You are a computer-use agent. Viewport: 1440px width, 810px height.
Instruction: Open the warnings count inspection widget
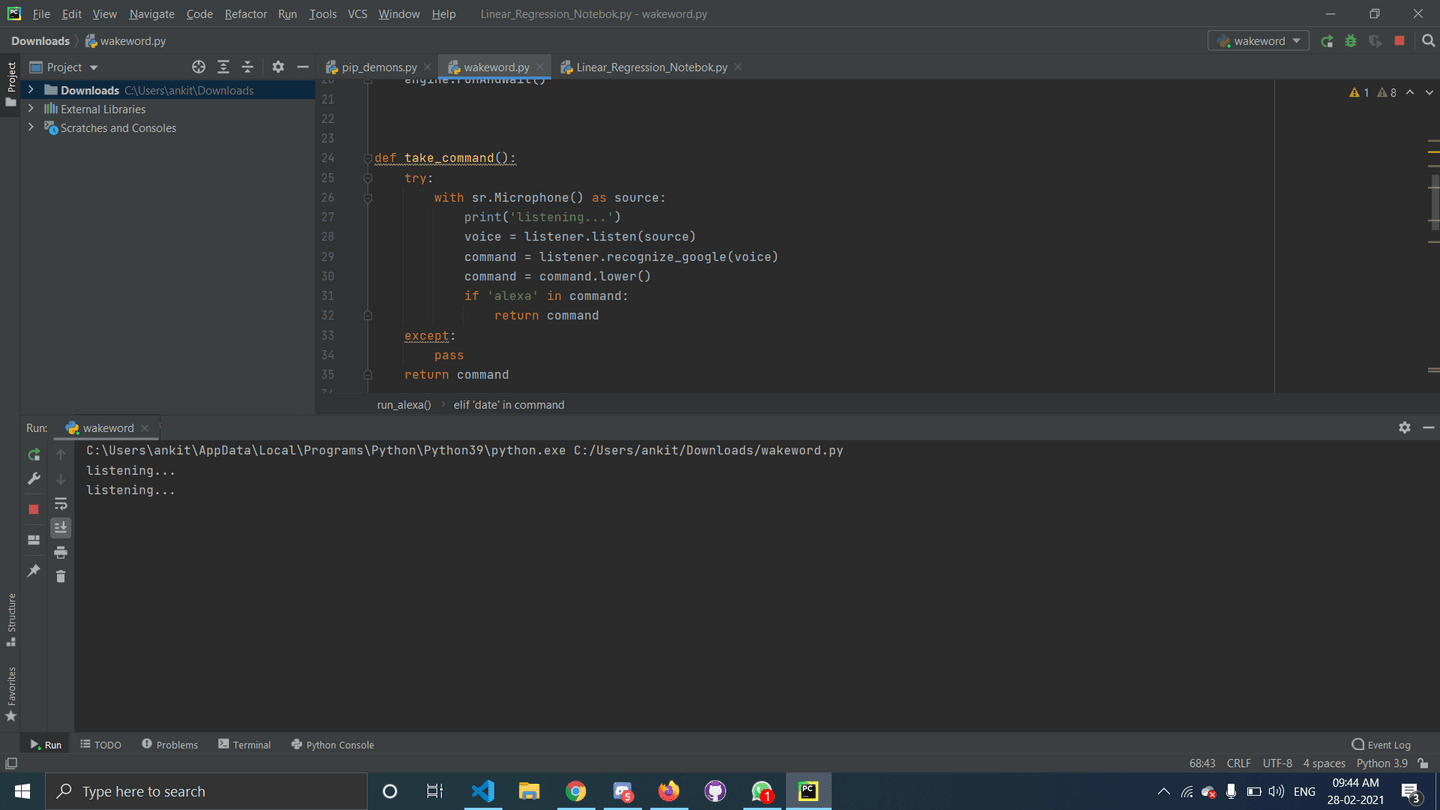[1372, 92]
